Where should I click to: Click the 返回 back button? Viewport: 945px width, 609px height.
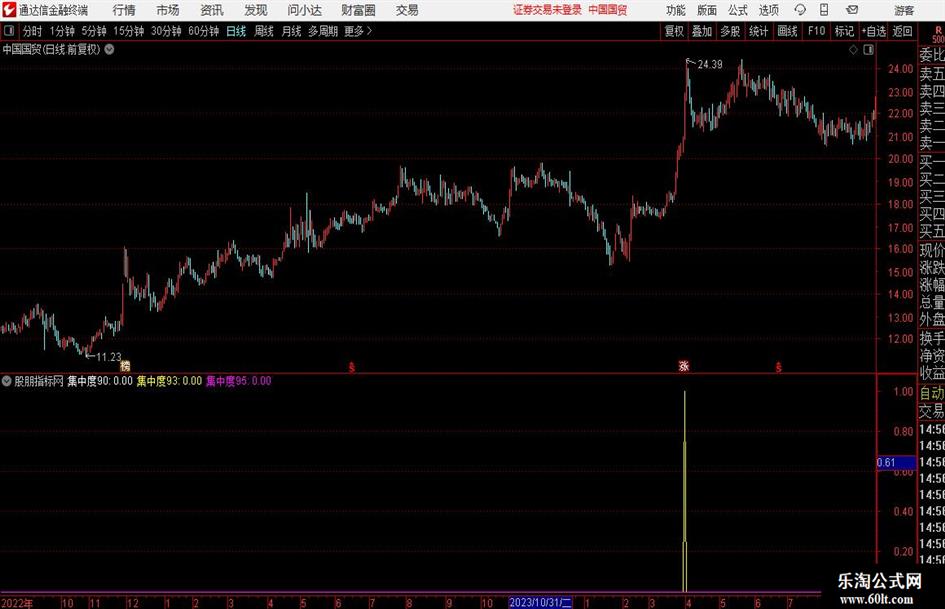[x=902, y=31]
